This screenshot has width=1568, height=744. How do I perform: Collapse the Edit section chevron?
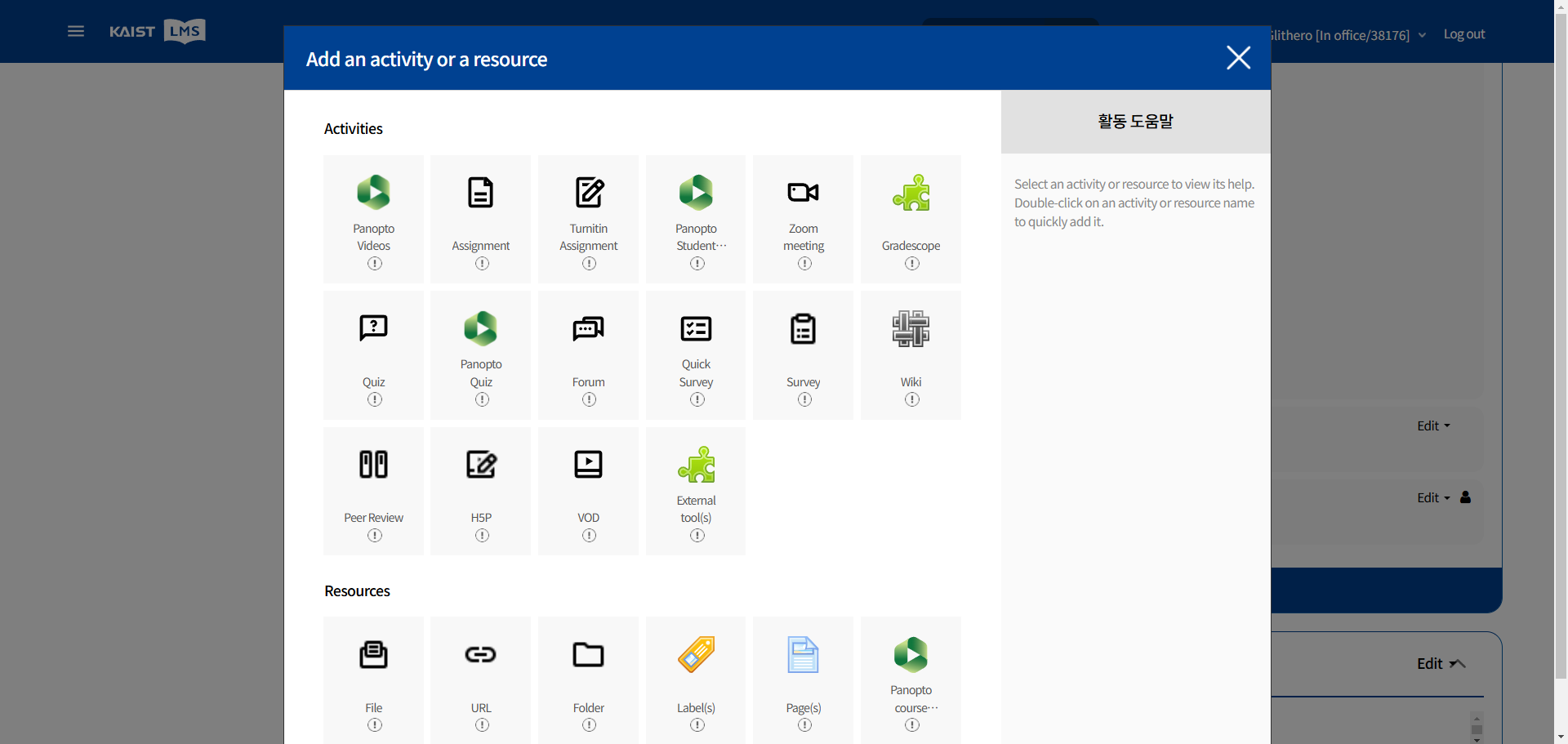1458,663
